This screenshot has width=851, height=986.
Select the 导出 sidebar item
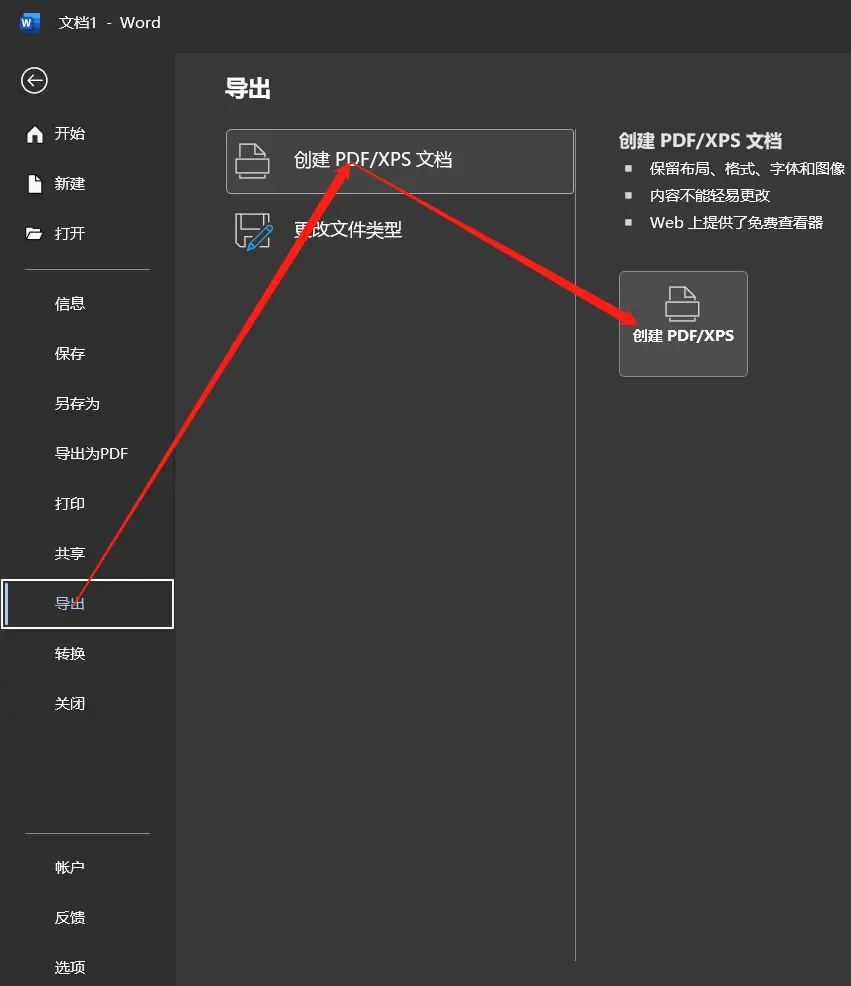87,604
